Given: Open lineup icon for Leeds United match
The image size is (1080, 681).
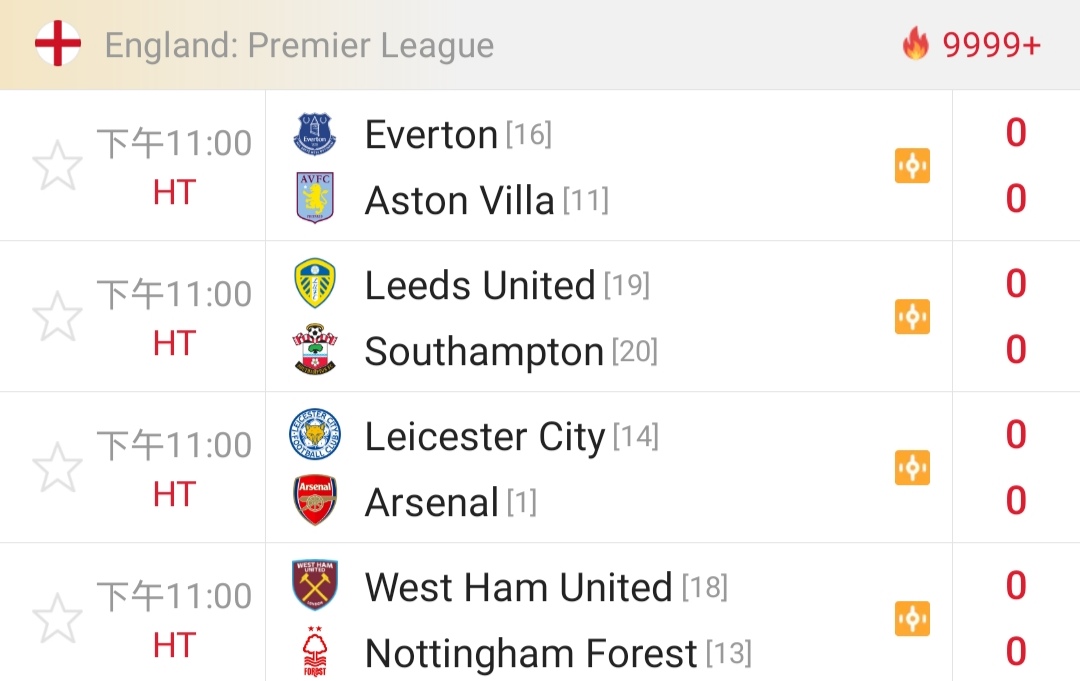Looking at the screenshot, I should coord(912,317).
